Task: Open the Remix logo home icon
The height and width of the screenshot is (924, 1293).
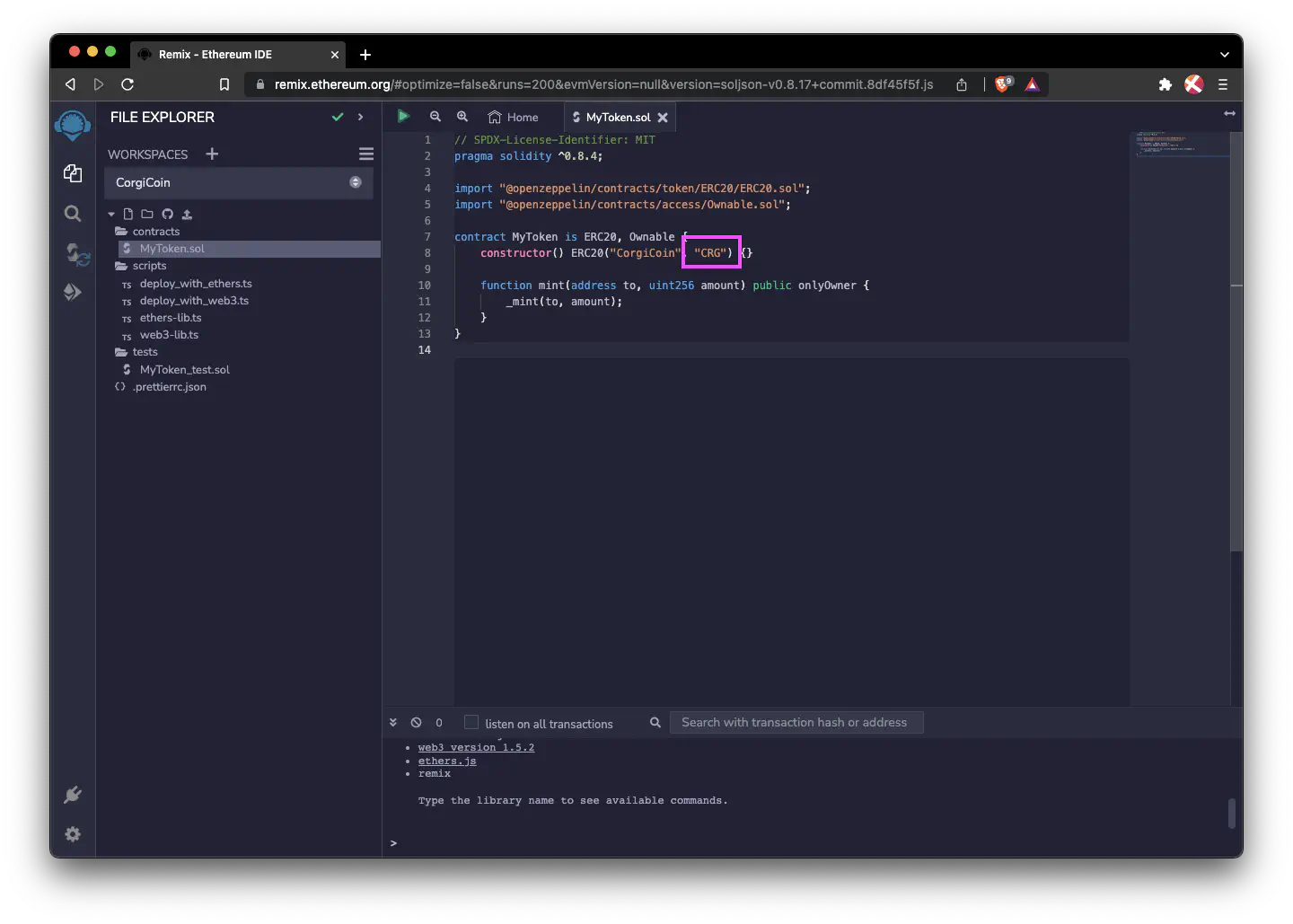Action: point(73,124)
